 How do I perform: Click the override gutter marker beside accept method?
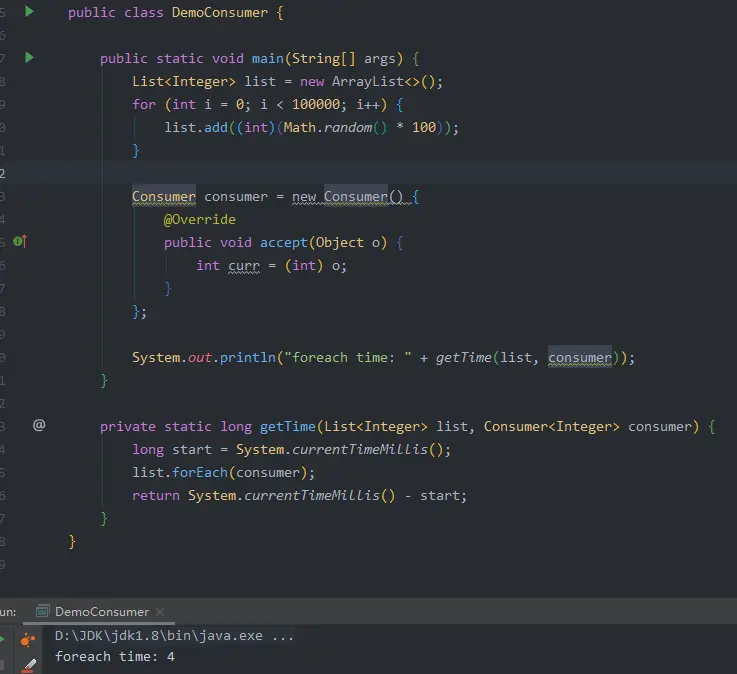pos(20,242)
